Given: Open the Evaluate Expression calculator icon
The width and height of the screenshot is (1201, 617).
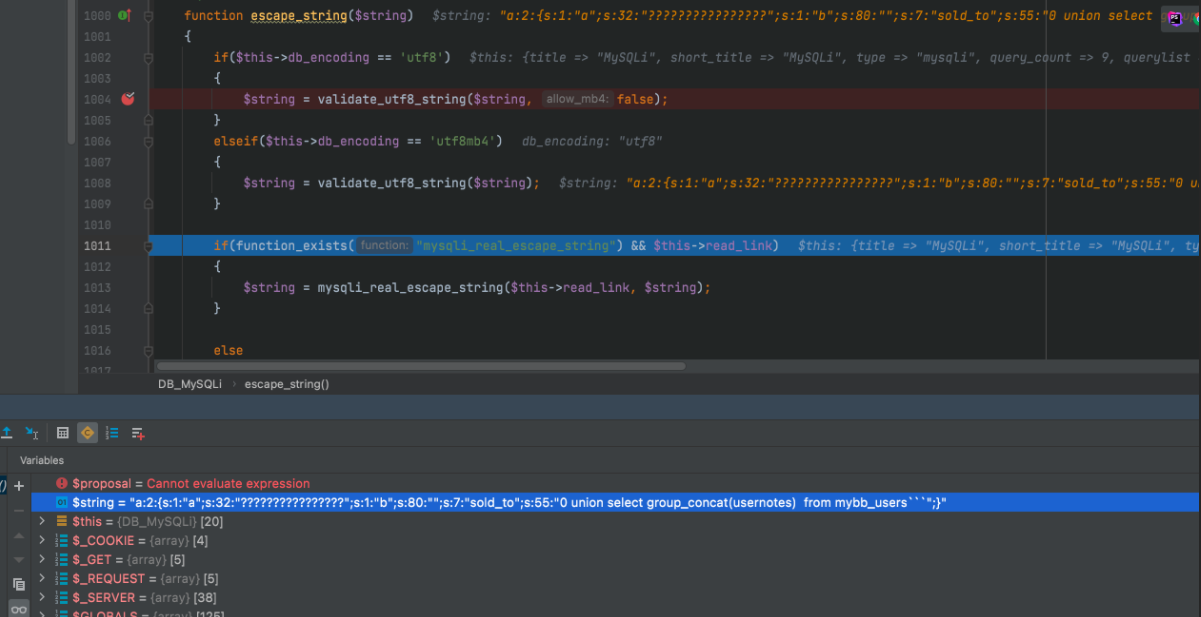Looking at the screenshot, I should coord(63,432).
